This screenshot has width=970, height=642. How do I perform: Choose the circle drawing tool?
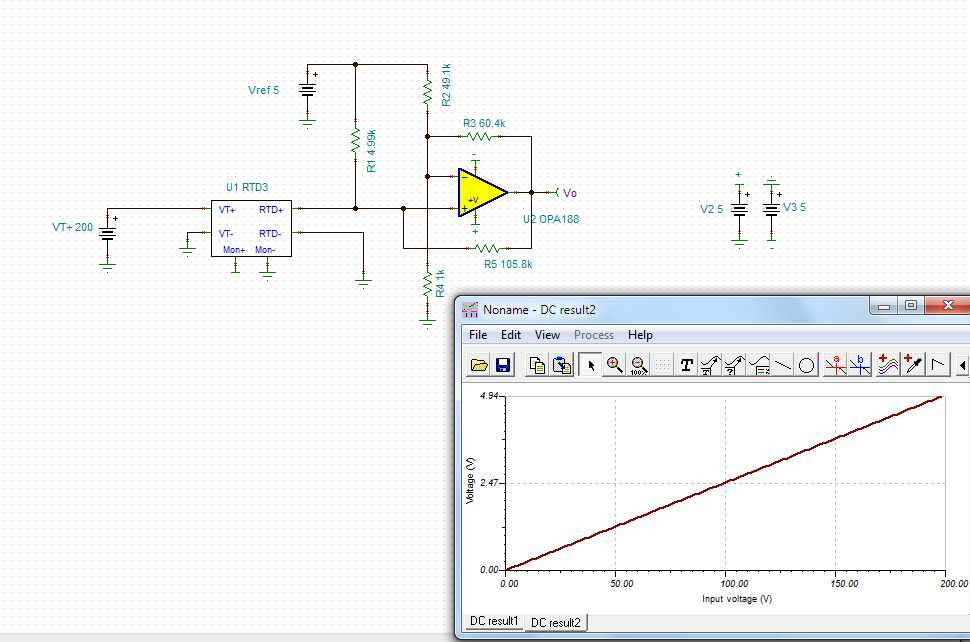807,366
